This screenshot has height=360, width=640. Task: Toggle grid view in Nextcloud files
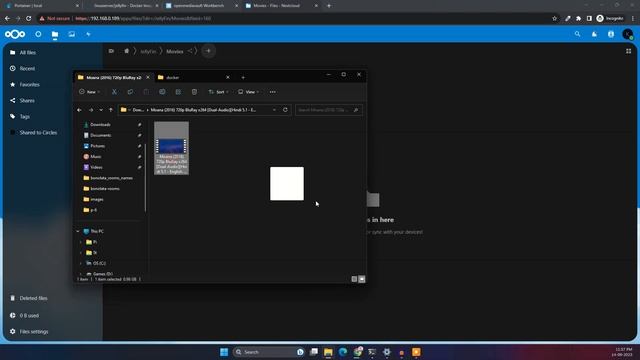click(x=629, y=51)
